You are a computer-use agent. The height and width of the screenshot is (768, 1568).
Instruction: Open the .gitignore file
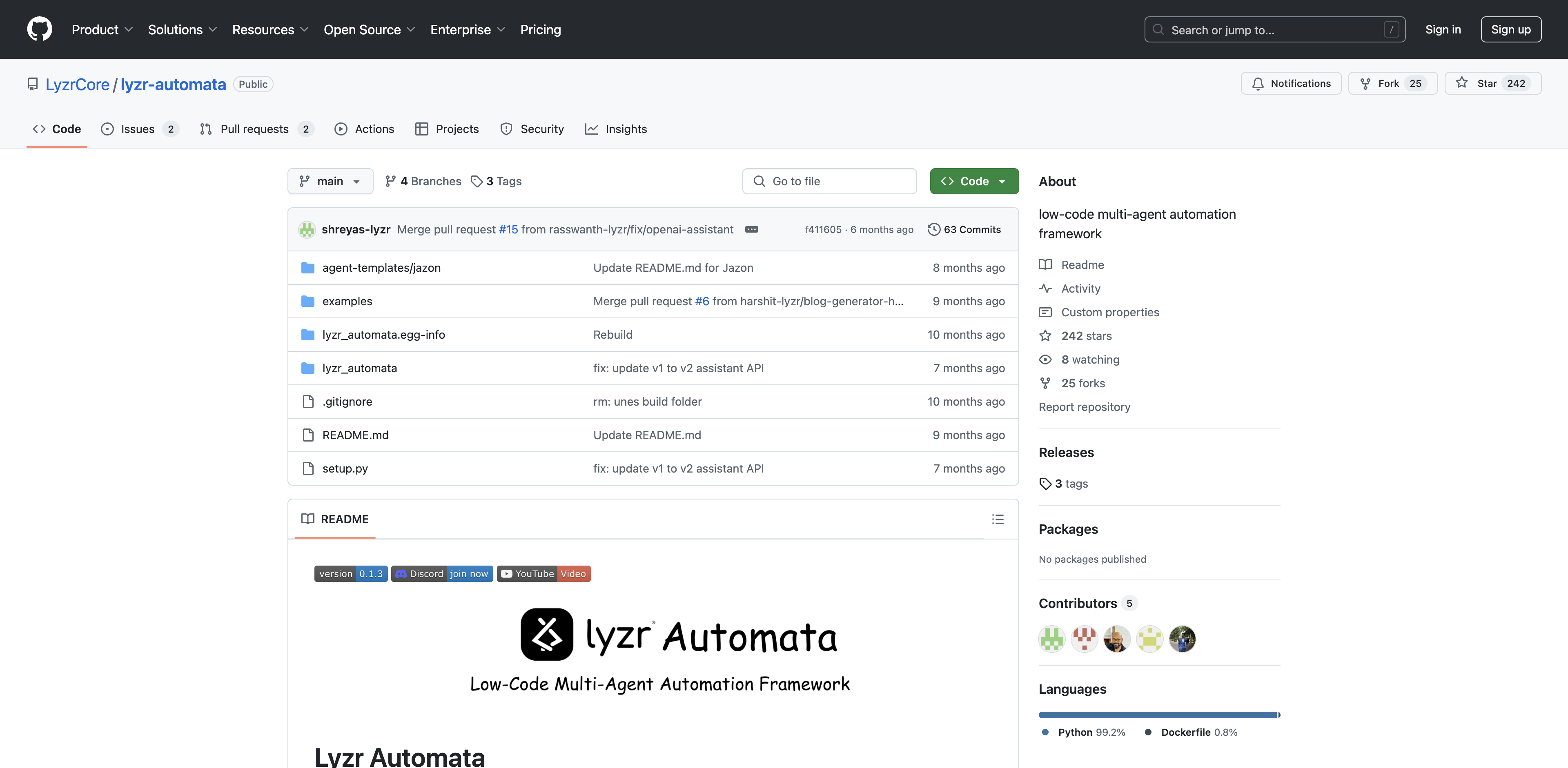347,401
